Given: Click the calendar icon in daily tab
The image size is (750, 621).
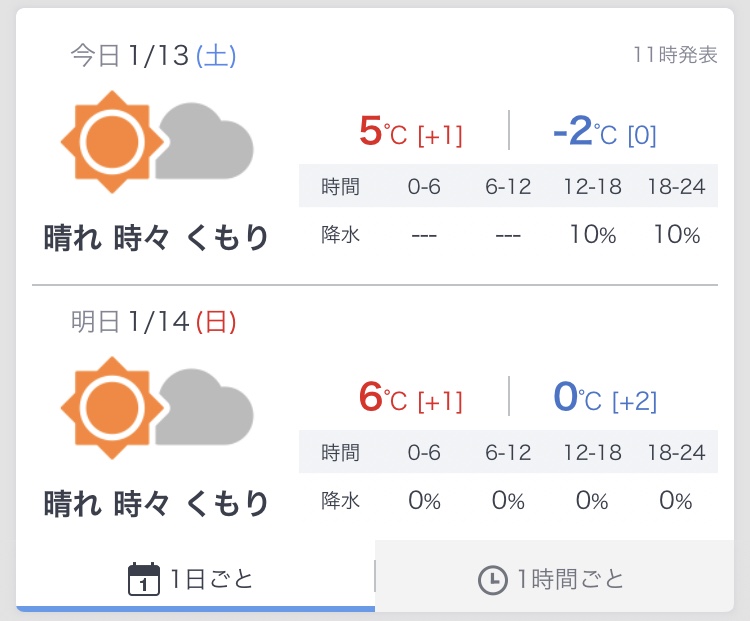Looking at the screenshot, I should tap(144, 579).
